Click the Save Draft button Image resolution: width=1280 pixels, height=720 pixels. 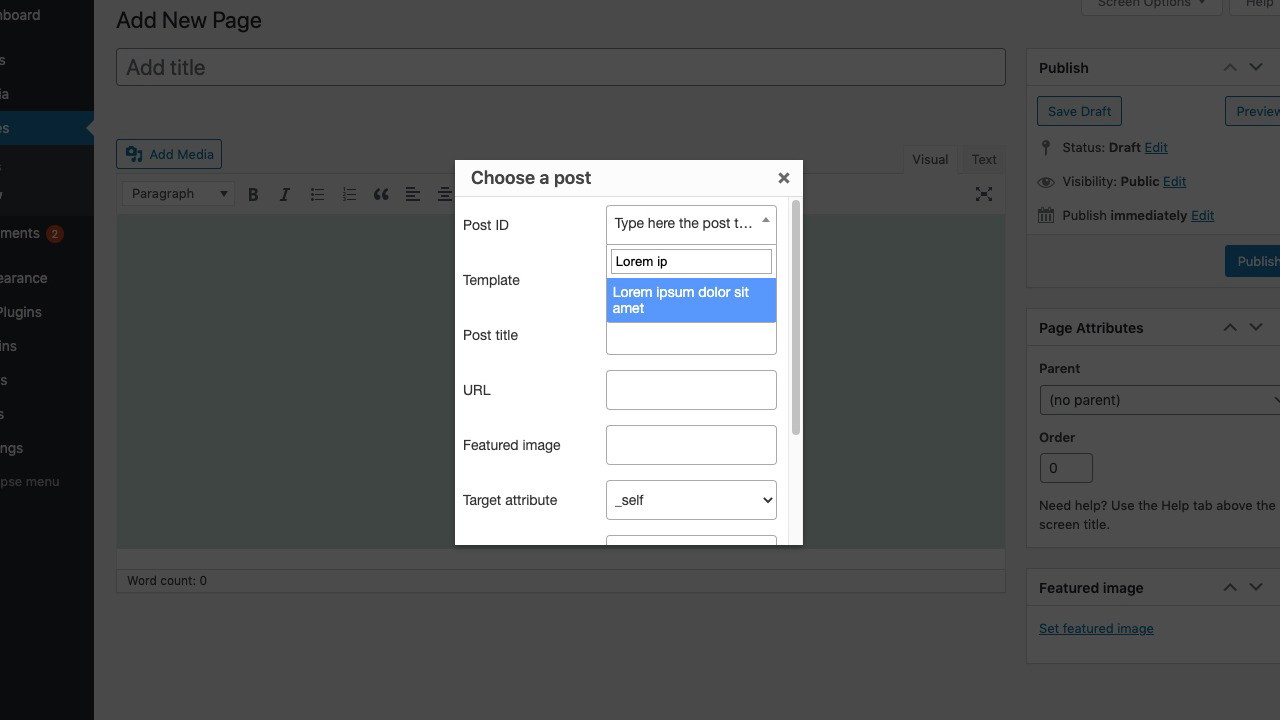1079,111
